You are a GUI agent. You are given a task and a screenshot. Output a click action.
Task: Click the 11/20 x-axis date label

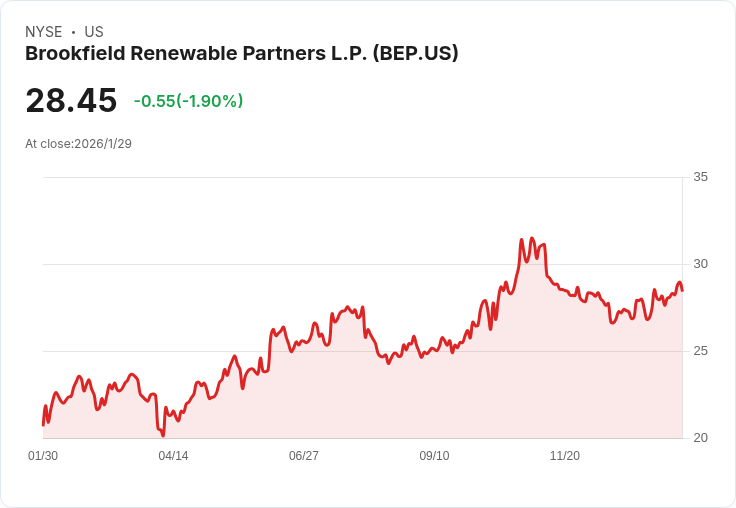pos(565,455)
